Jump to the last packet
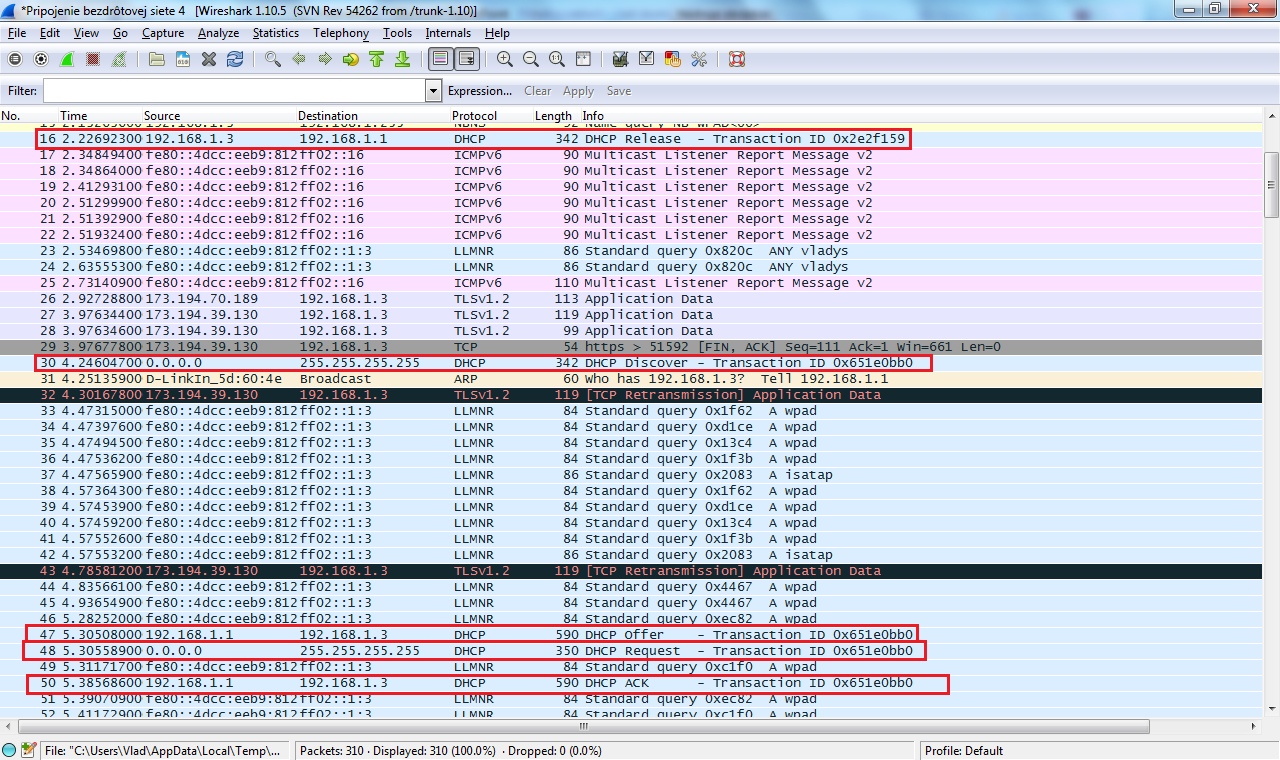The image size is (1280, 760). 403,59
